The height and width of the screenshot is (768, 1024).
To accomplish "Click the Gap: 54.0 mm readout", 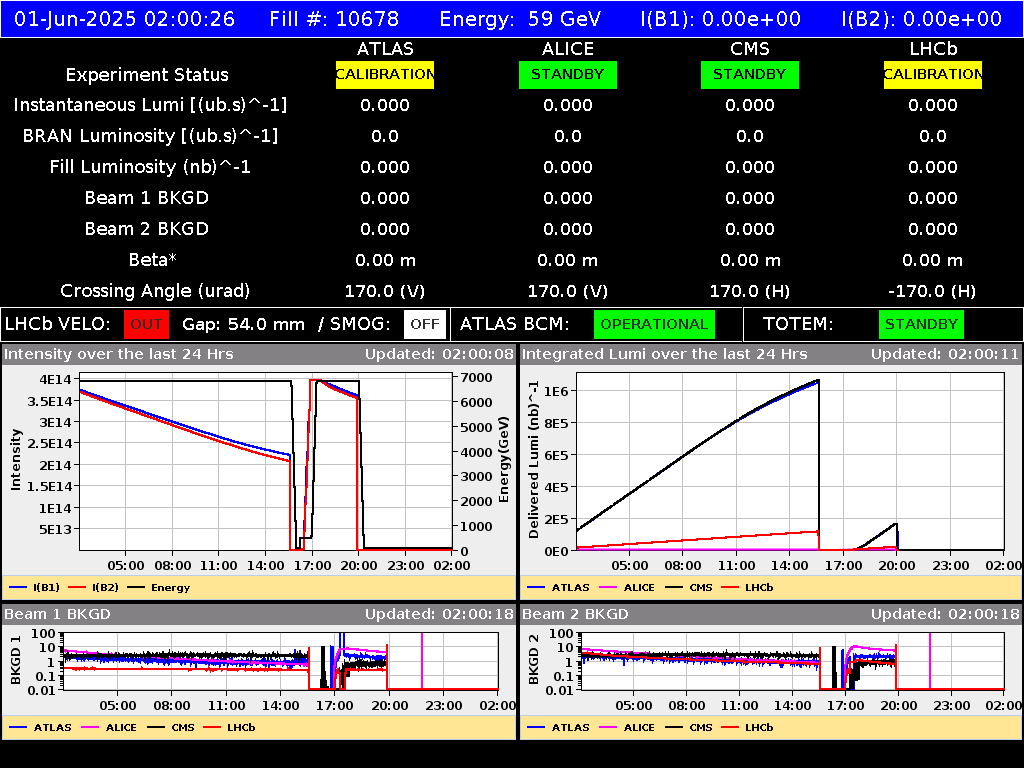I will coord(243,324).
